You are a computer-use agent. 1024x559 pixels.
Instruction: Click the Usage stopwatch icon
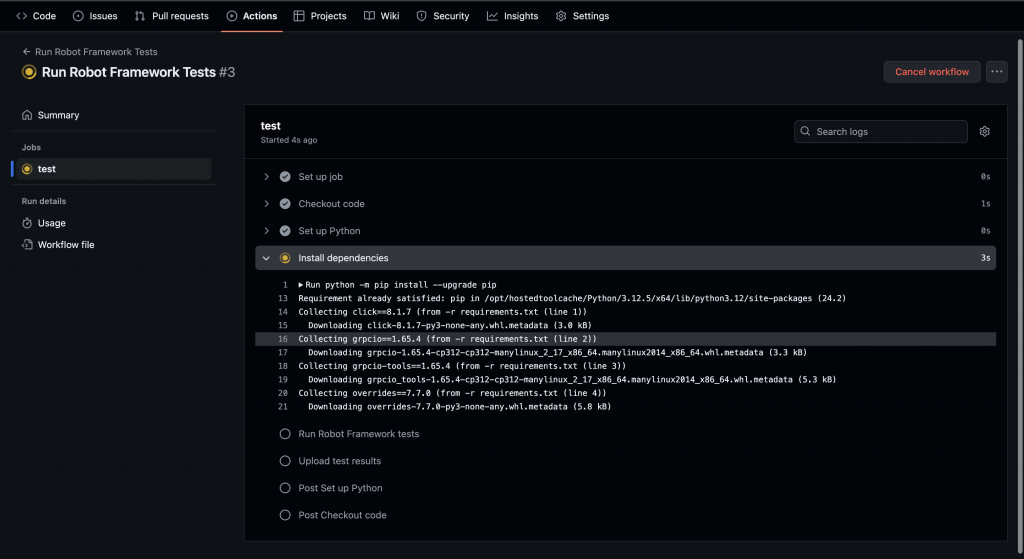[27, 223]
